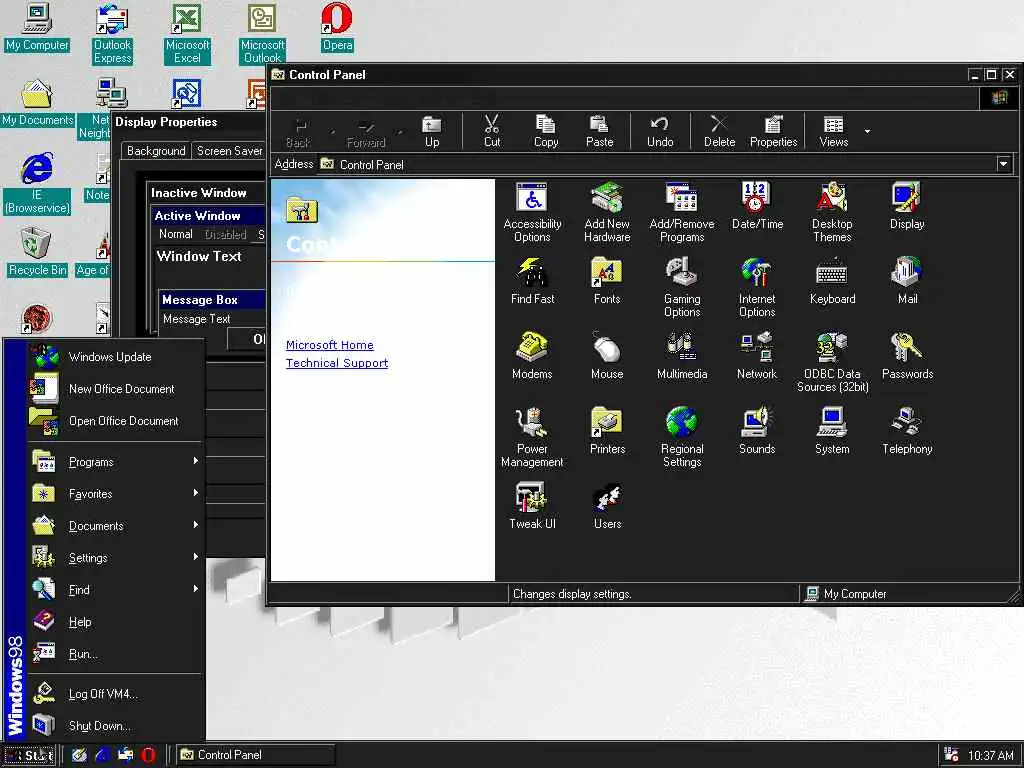Follow the Microsoft Home link

point(330,345)
